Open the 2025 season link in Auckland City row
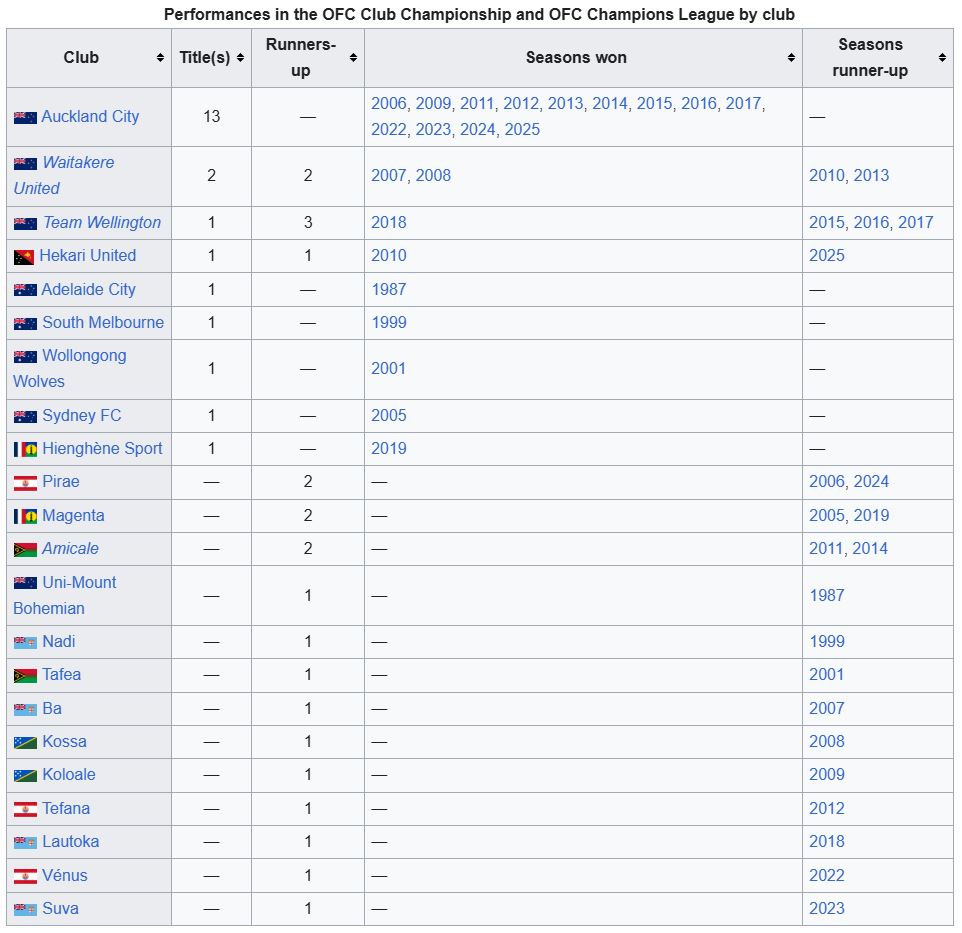The height and width of the screenshot is (933, 962). pos(522,129)
